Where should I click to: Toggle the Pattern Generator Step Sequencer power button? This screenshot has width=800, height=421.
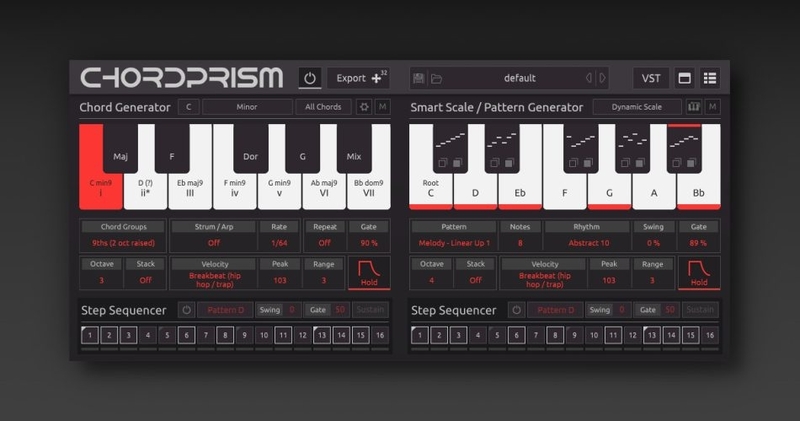(516, 310)
